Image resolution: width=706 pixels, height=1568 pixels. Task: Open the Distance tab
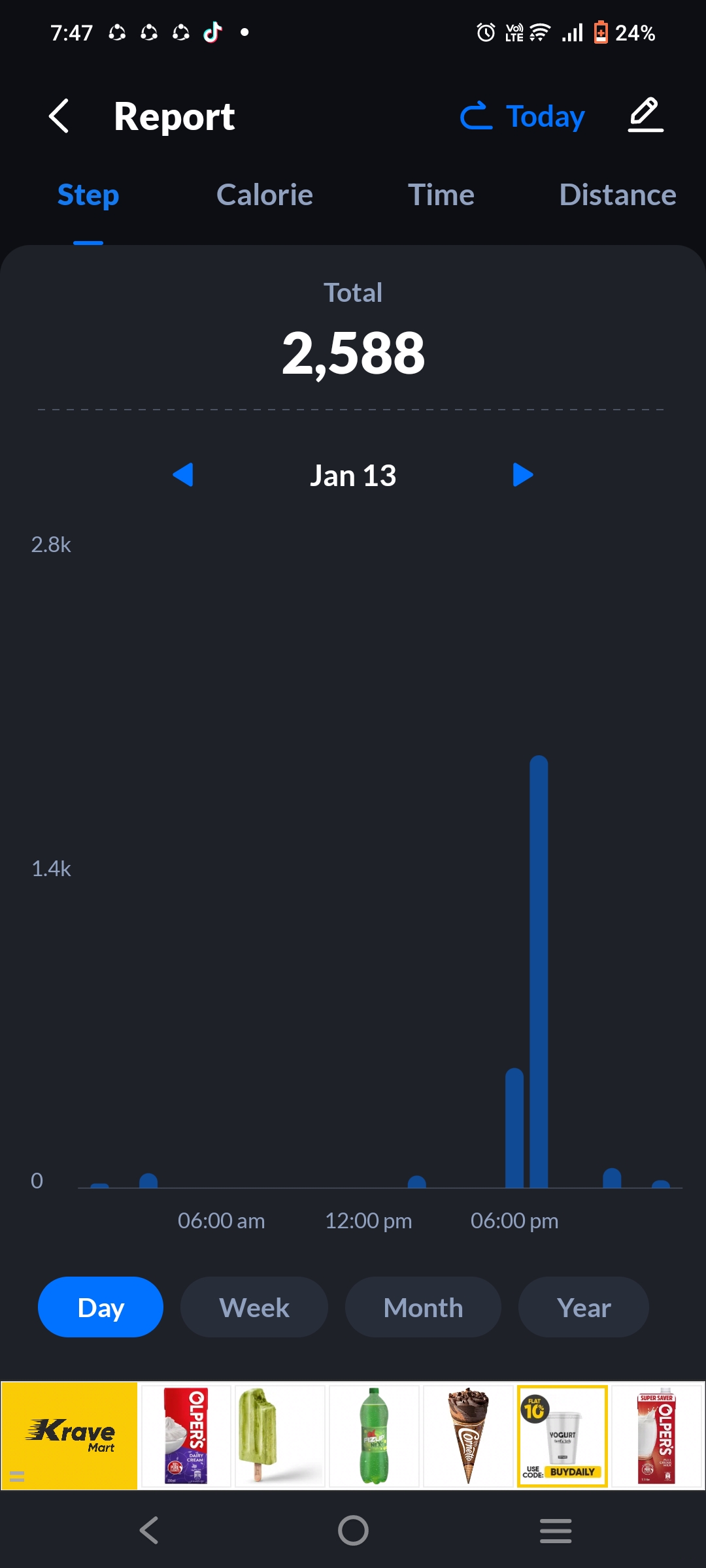[617, 195]
